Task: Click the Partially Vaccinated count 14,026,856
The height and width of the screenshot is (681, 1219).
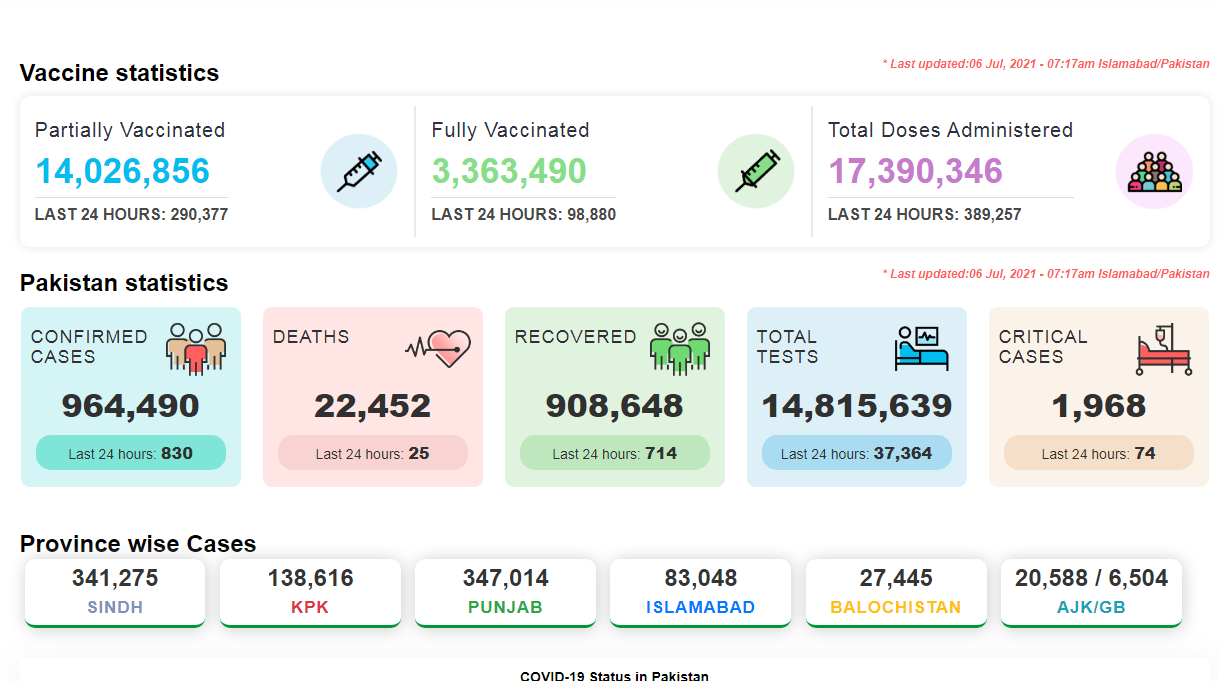Action: tap(123, 171)
